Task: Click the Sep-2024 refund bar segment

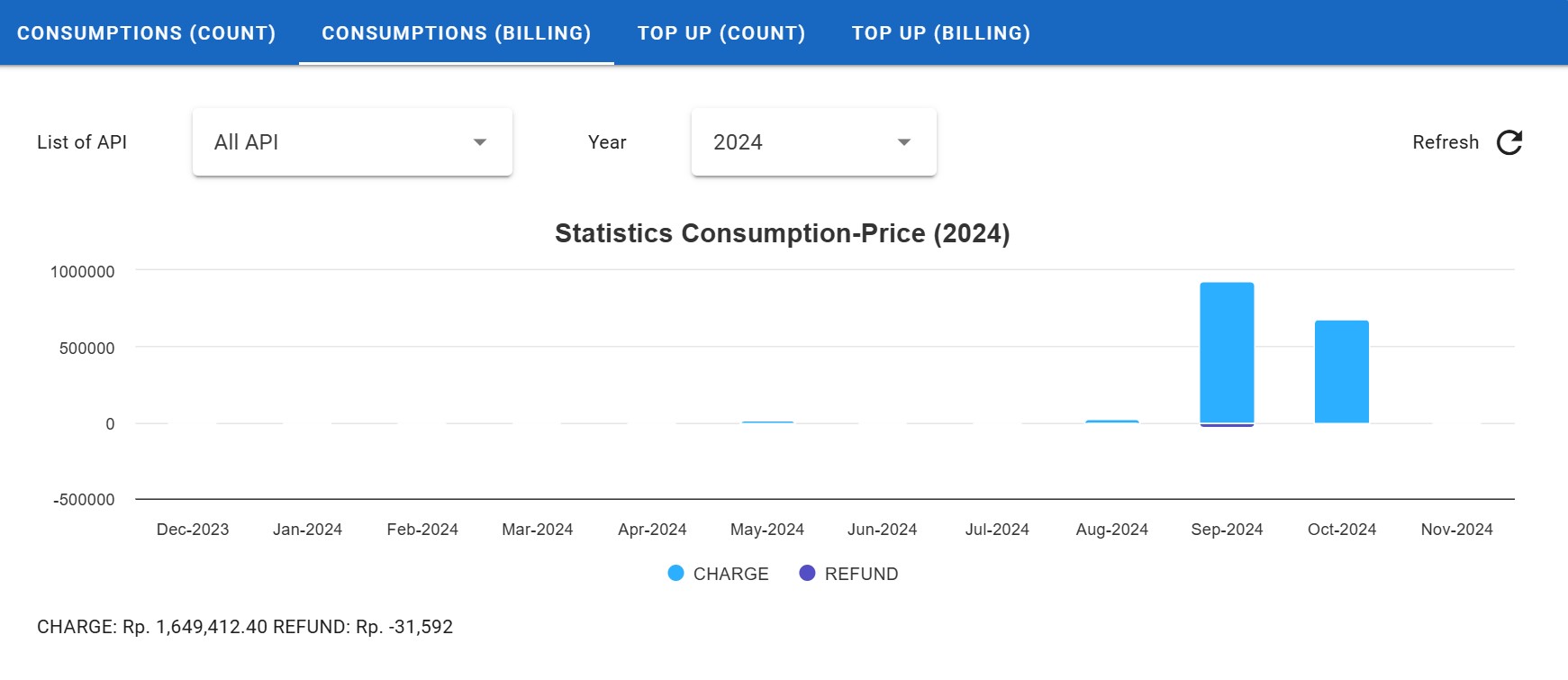Action: [1227, 425]
